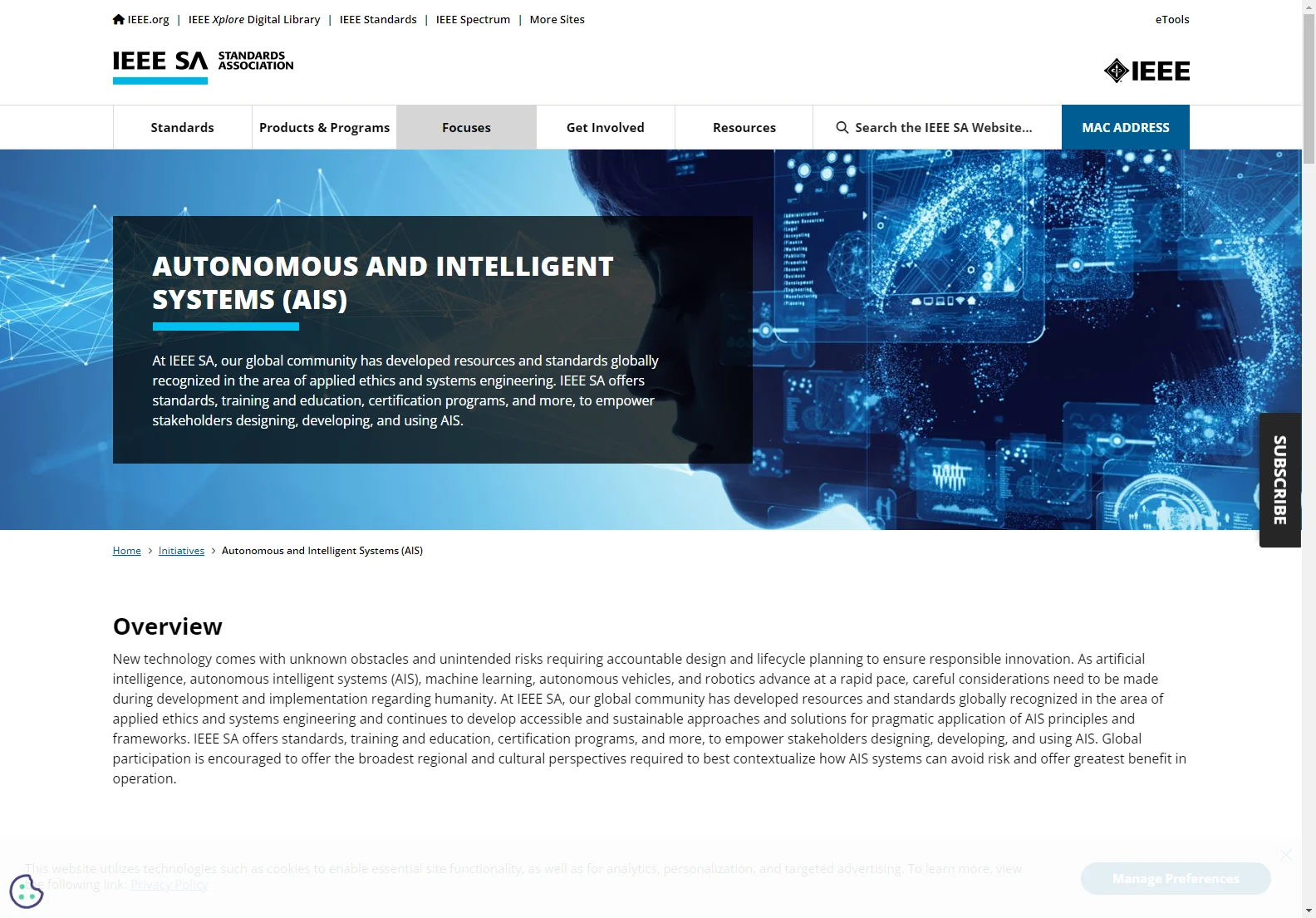
Task: Open cookie preferences icon
Action: [27, 891]
